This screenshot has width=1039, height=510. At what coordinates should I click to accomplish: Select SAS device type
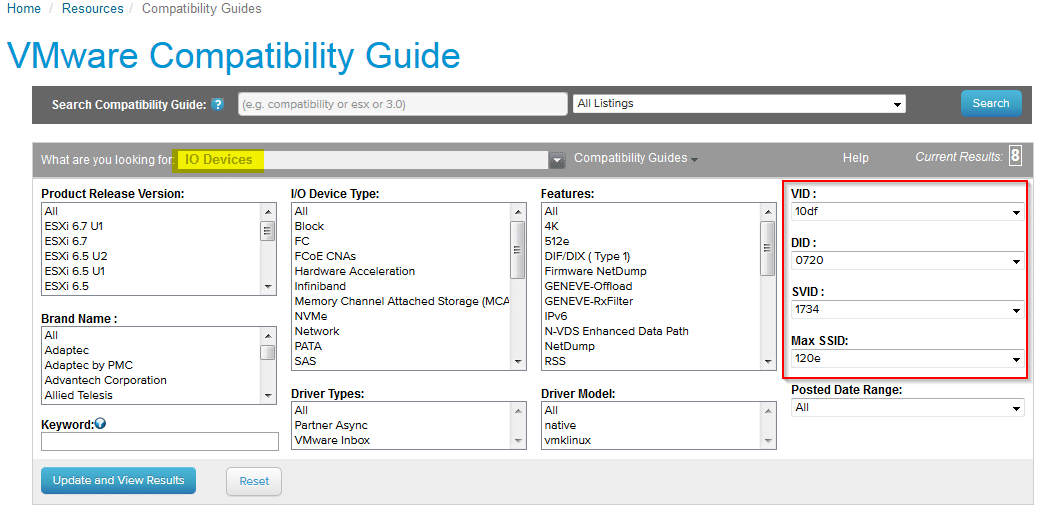coord(305,362)
